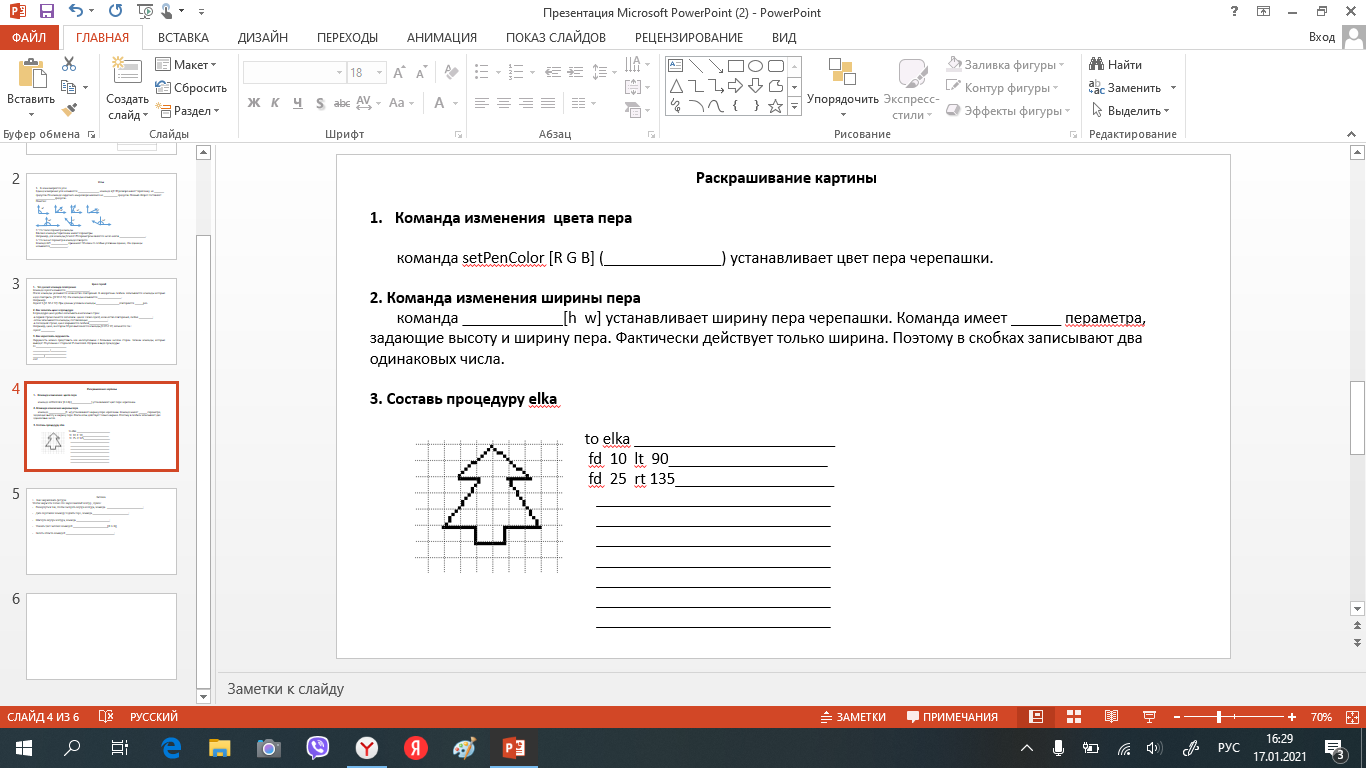Click Вход to sign in

point(1322,38)
